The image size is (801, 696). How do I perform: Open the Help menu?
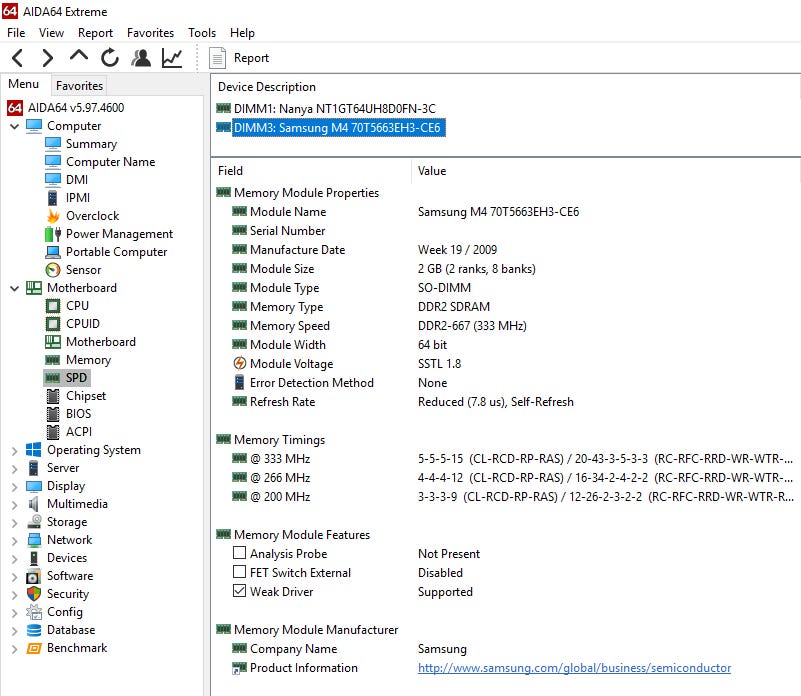[x=242, y=33]
